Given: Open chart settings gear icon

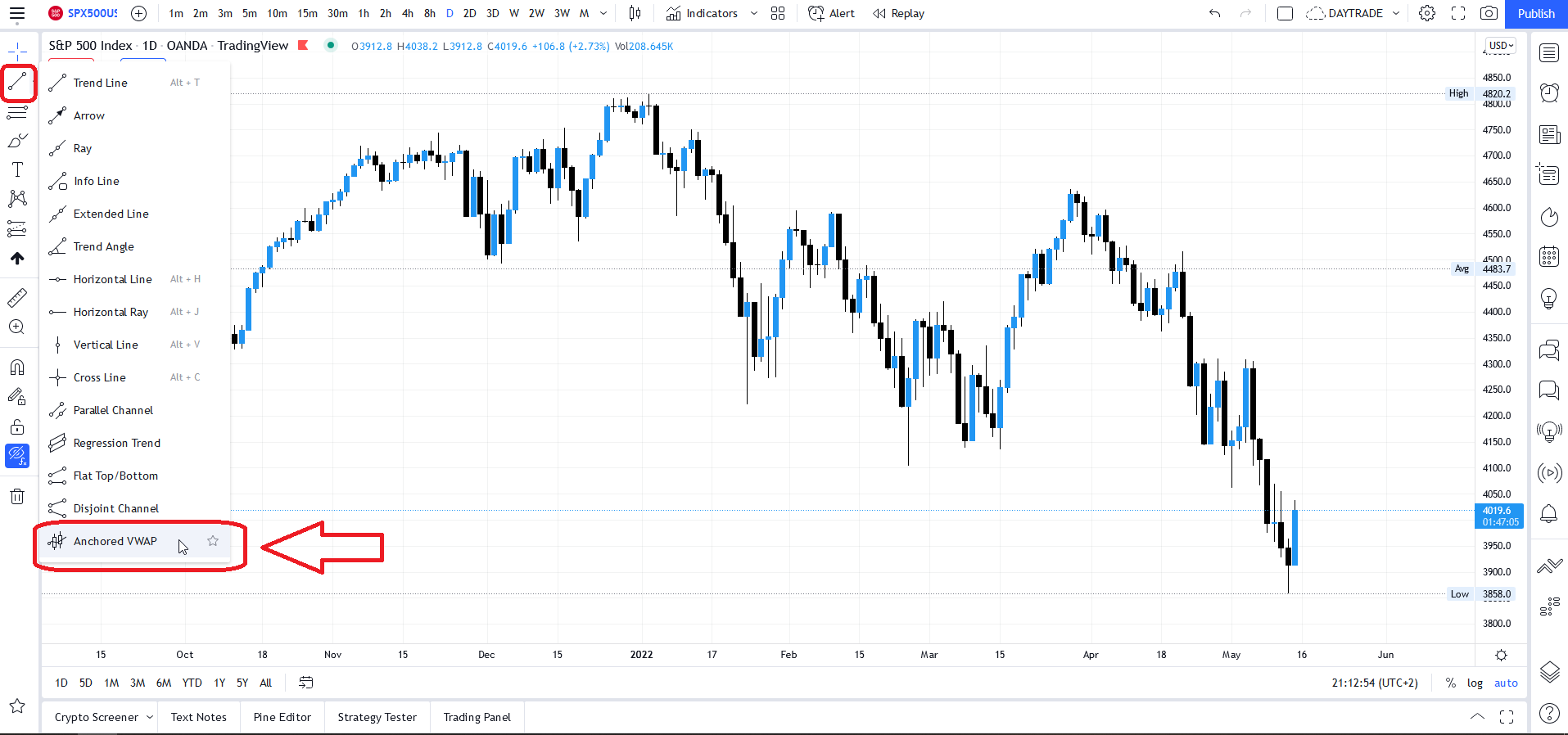Looking at the screenshot, I should click(1427, 13).
